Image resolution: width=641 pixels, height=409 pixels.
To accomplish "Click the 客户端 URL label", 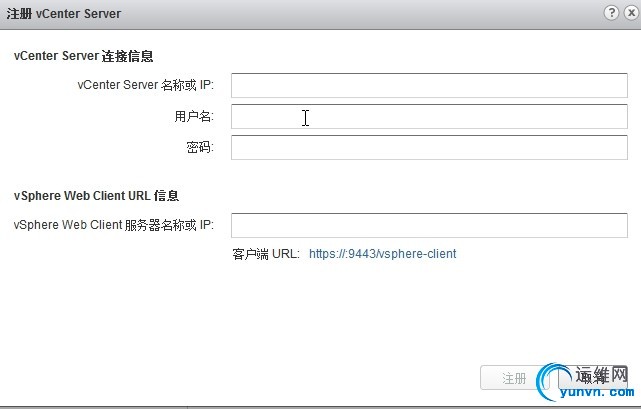I will (x=266, y=254).
